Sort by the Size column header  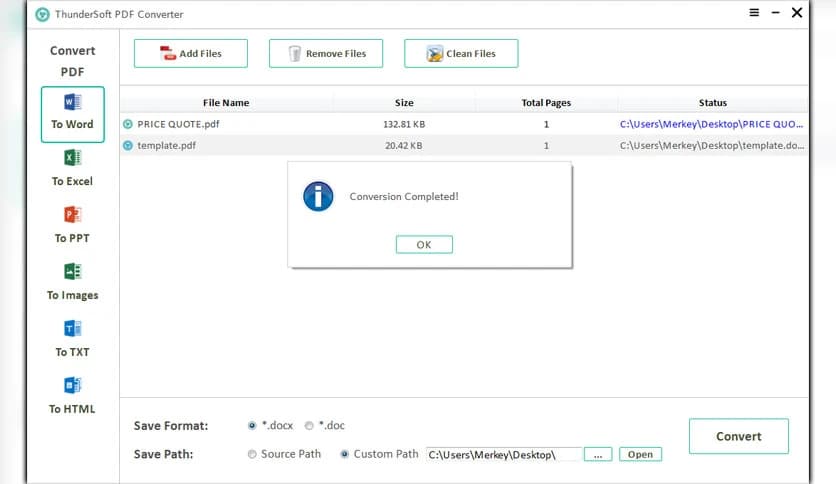point(404,103)
